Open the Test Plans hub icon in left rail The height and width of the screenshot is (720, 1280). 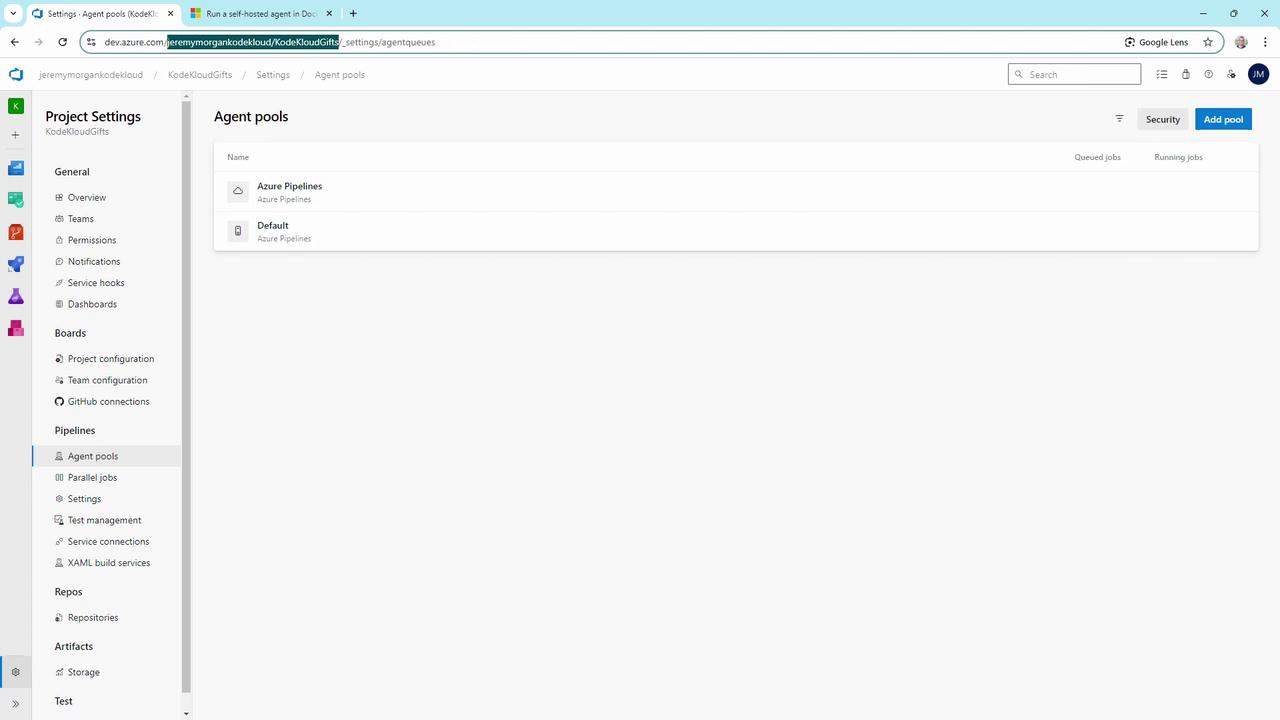(x=15, y=296)
